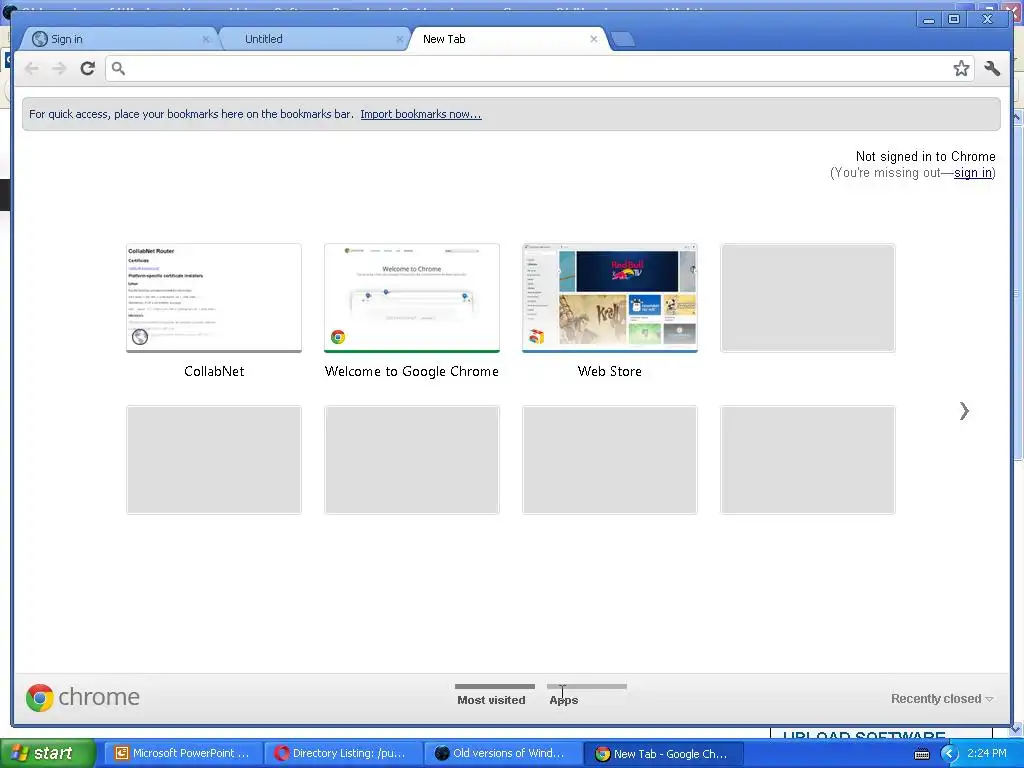The width and height of the screenshot is (1024, 768).
Task: Click the keyboard icon in system tray
Action: point(921,754)
